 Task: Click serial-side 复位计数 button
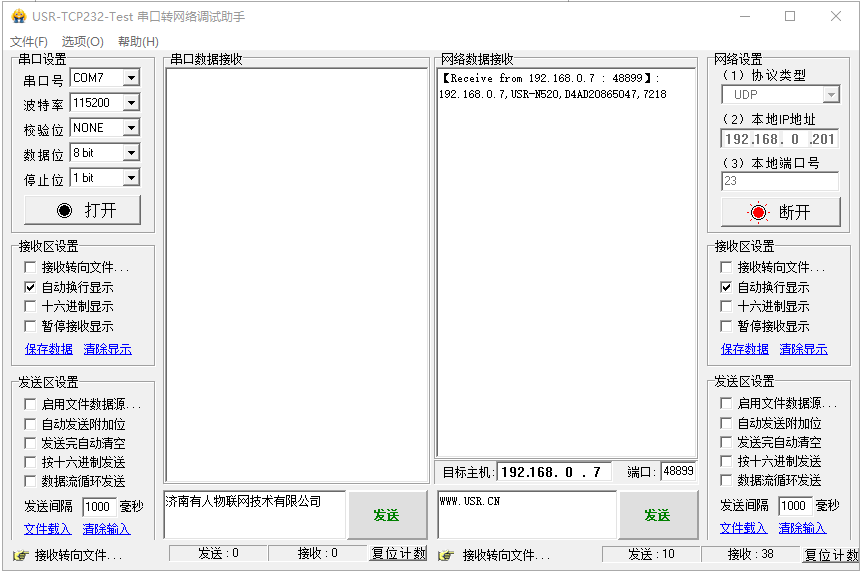pyautogui.click(x=398, y=554)
